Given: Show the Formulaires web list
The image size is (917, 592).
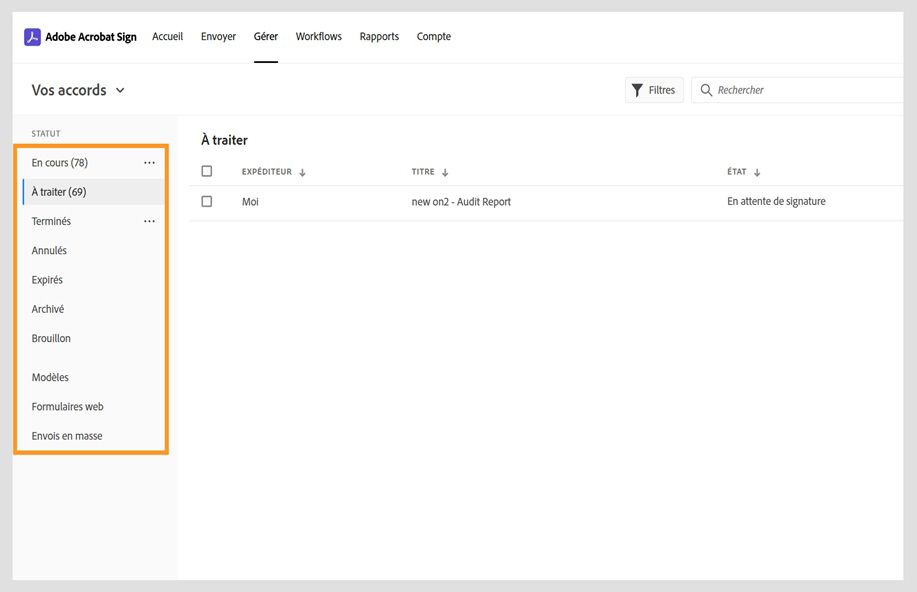Looking at the screenshot, I should pyautogui.click(x=67, y=407).
